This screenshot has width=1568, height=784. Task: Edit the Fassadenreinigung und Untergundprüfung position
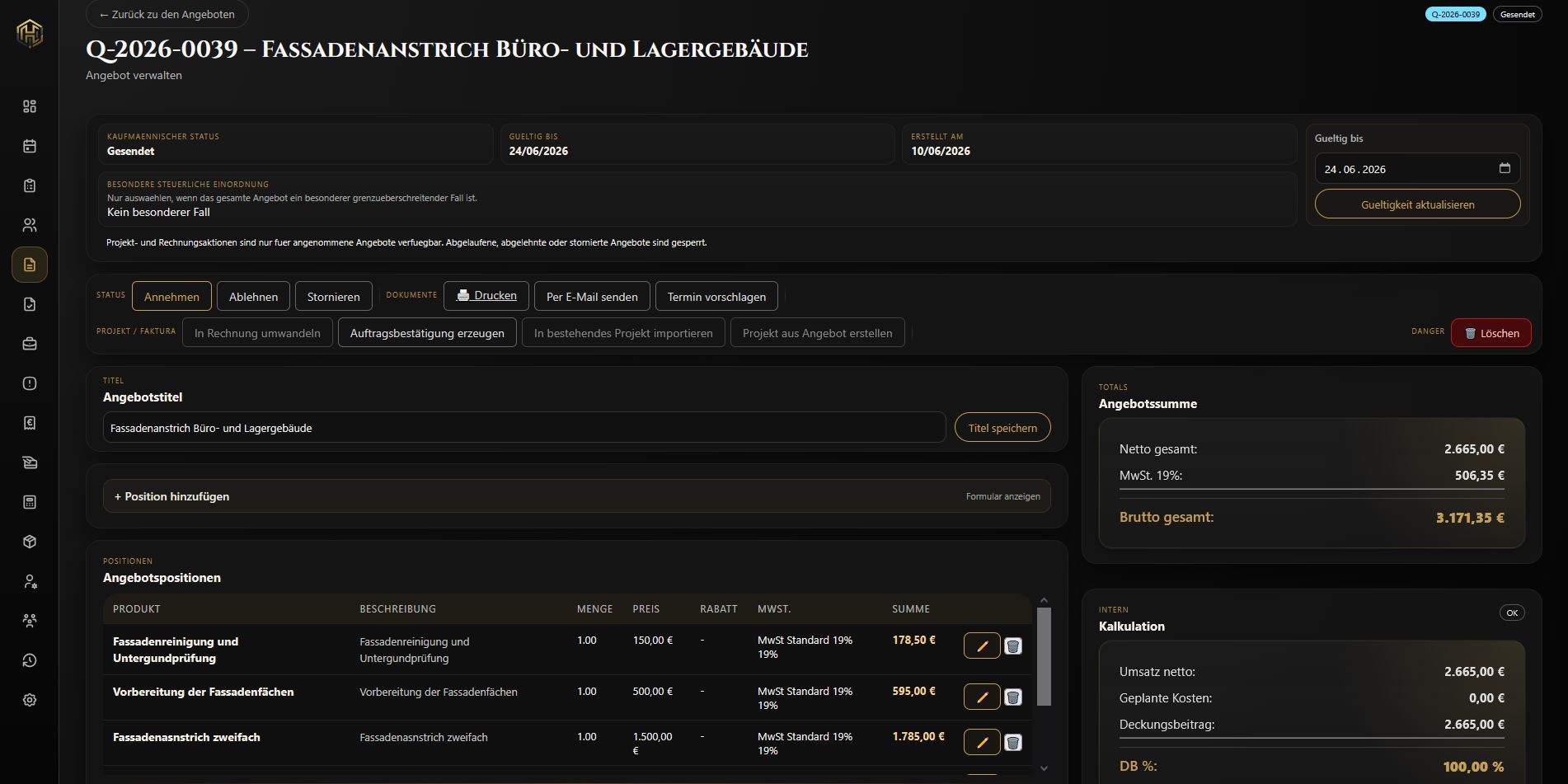pyautogui.click(x=982, y=646)
